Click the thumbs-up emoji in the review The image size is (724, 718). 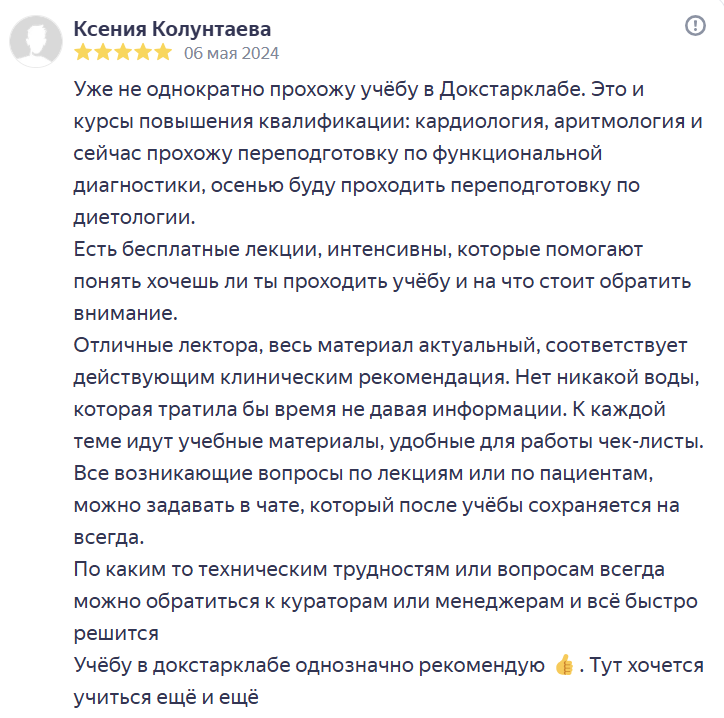pos(564,666)
